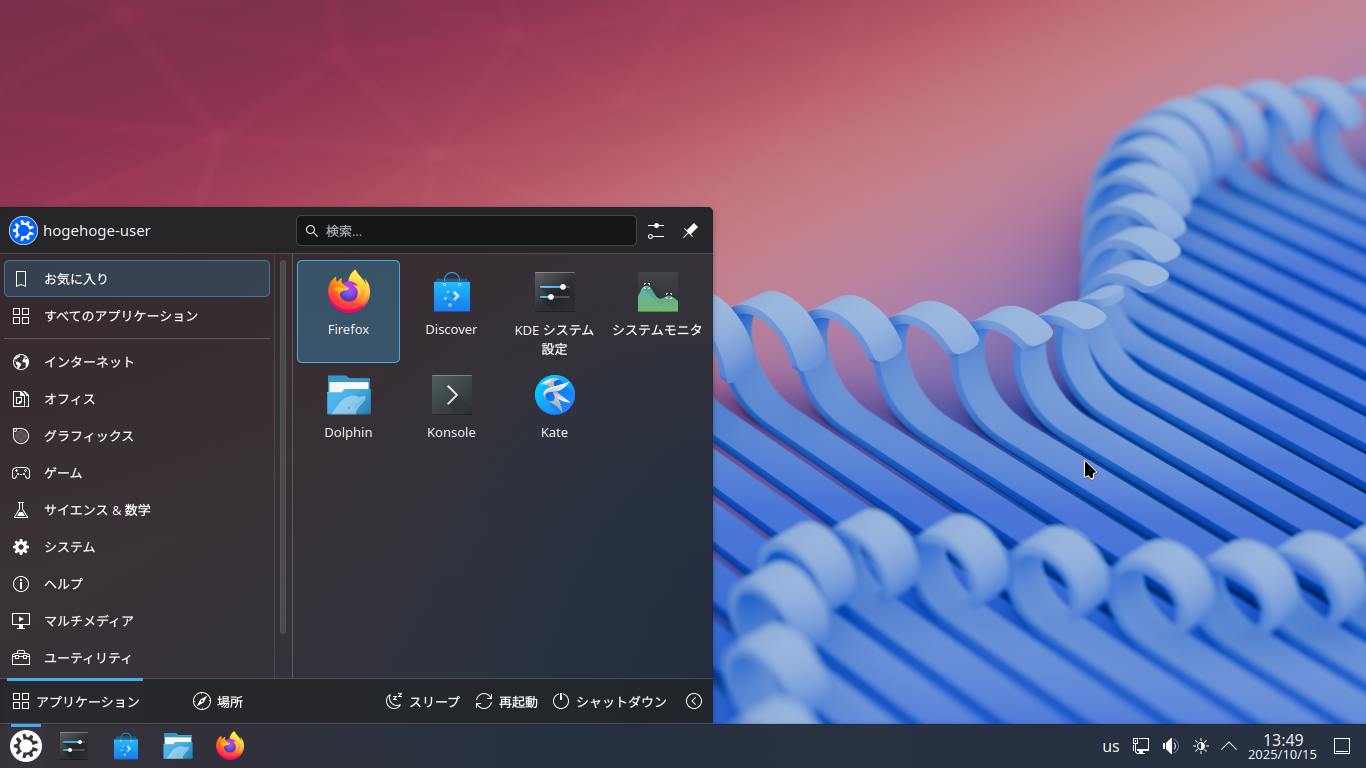Click the 検索 search field
This screenshot has width=1366, height=768.
click(465, 230)
